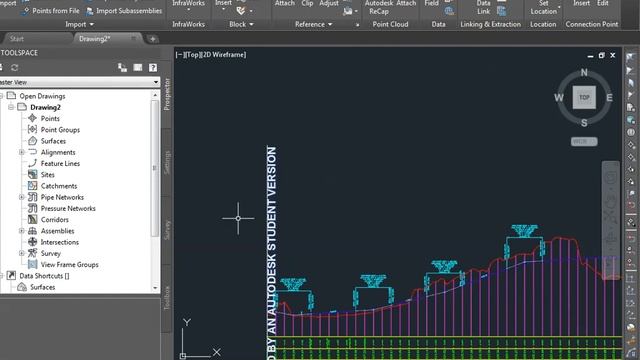Click the Data Shortcuts icon
640x360 pixels.
11,276
